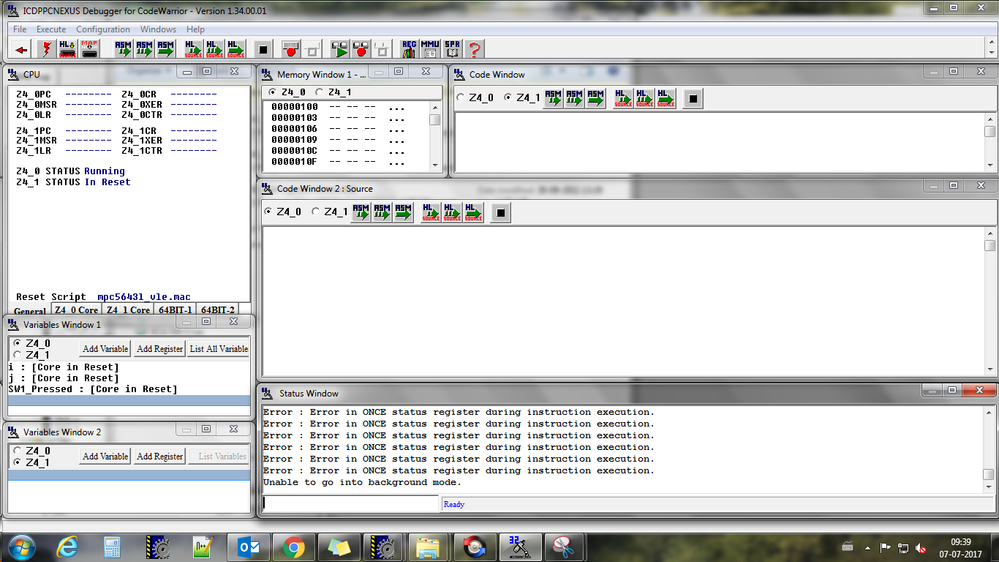Open the Execute menu
The image size is (999, 562).
[51, 29]
